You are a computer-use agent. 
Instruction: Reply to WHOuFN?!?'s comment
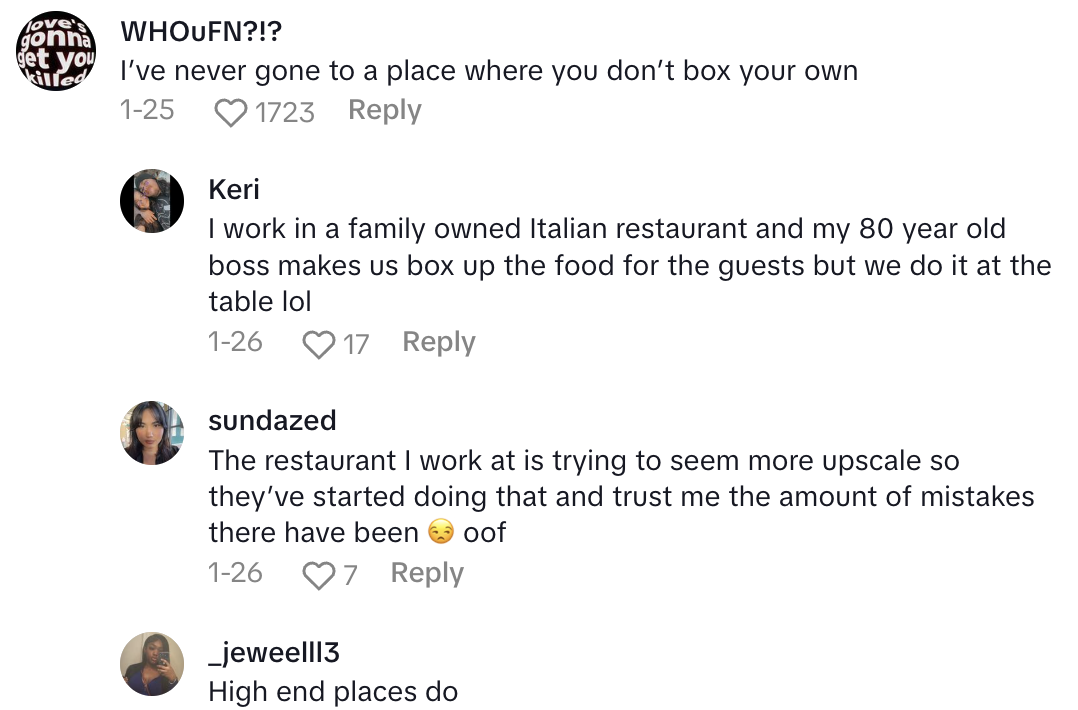pyautogui.click(x=384, y=111)
